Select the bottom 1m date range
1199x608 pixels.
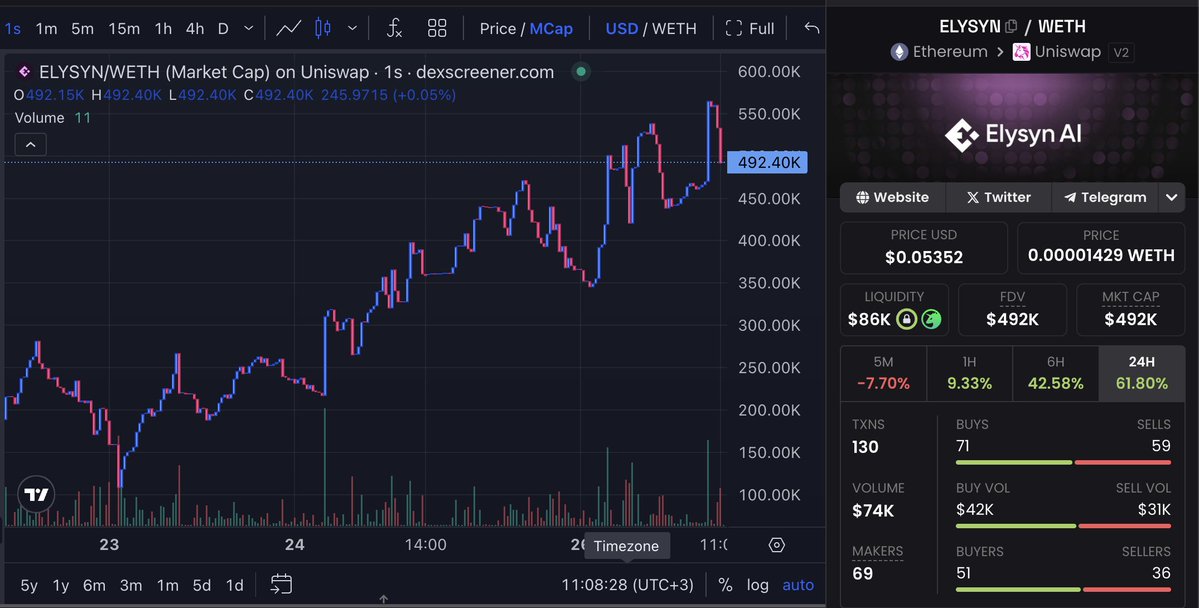[167, 585]
